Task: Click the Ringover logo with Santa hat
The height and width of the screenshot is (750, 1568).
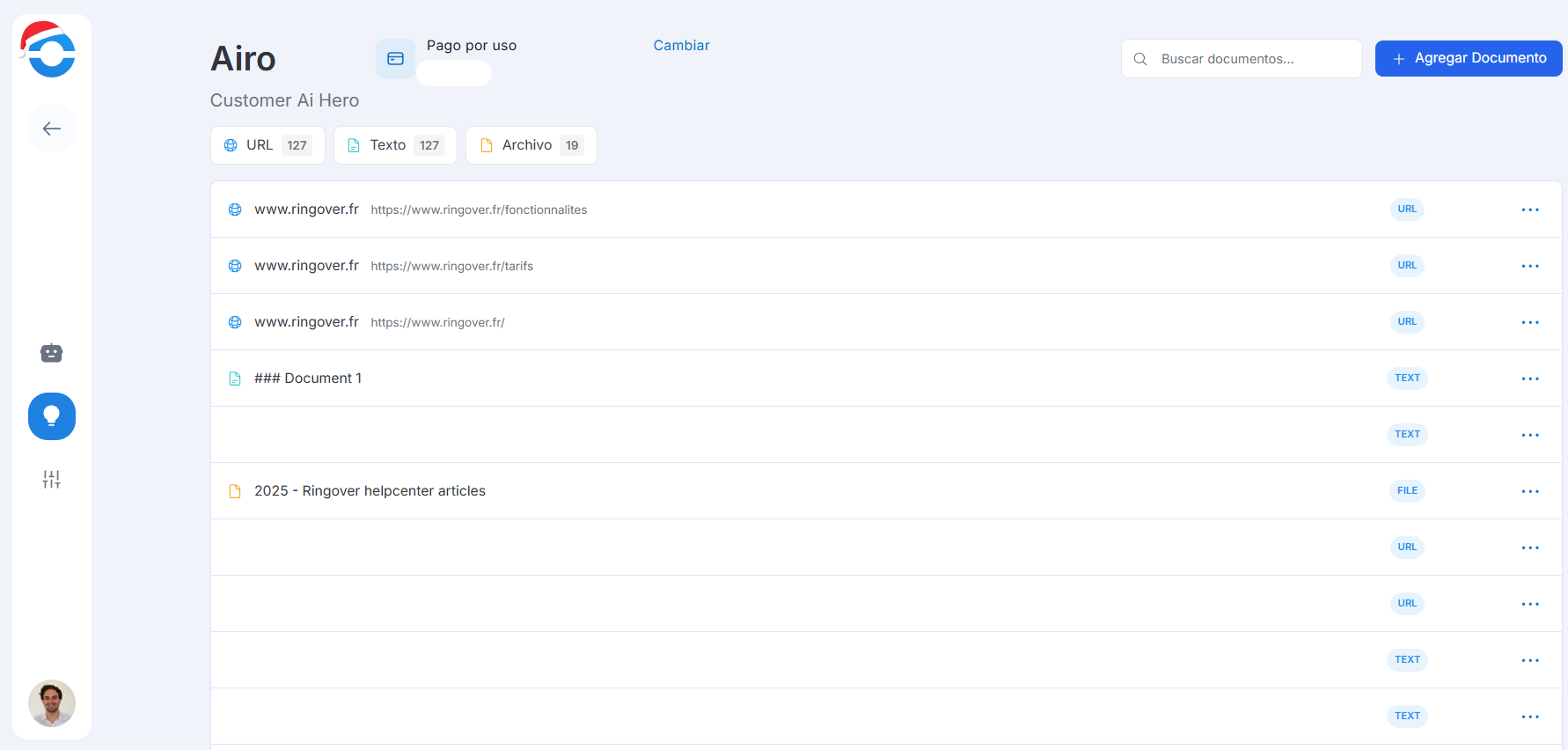Action: 49,51
